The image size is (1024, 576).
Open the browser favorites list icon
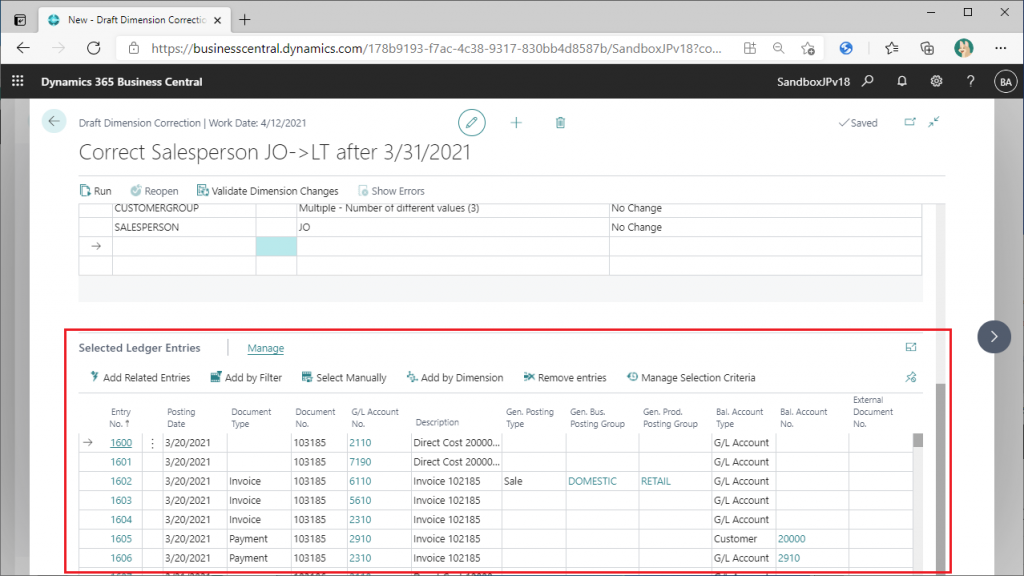(x=891, y=48)
